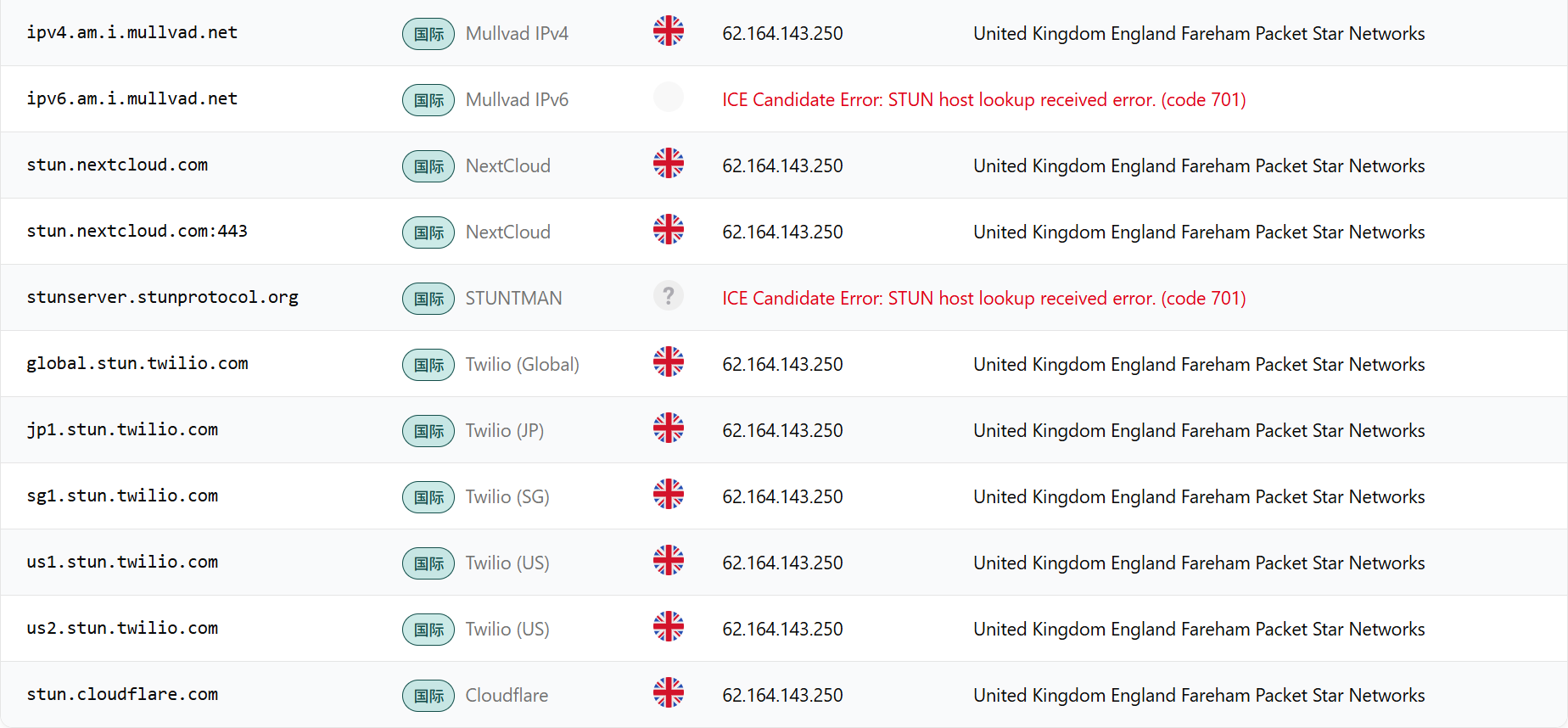Click the UK flag in us2.stun.twilio.com row
1568x728 pixels.
point(669,627)
